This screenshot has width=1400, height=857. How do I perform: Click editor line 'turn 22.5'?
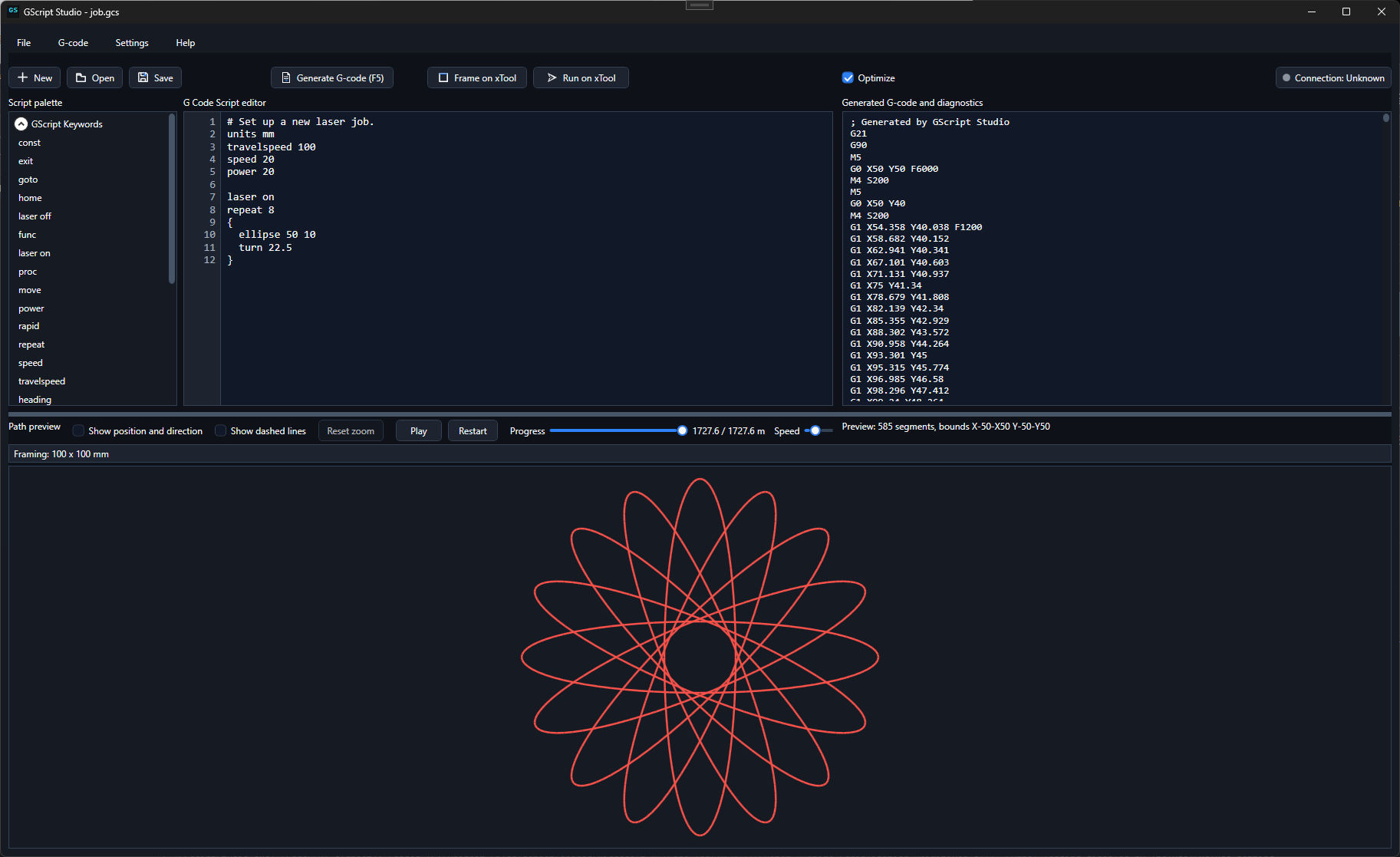(x=265, y=247)
